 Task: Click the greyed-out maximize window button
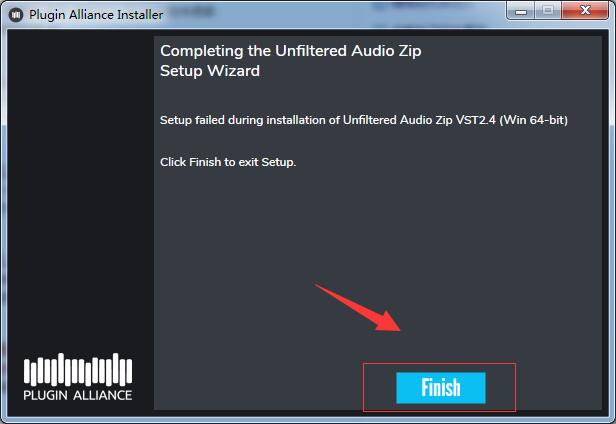pyautogui.click(x=548, y=11)
